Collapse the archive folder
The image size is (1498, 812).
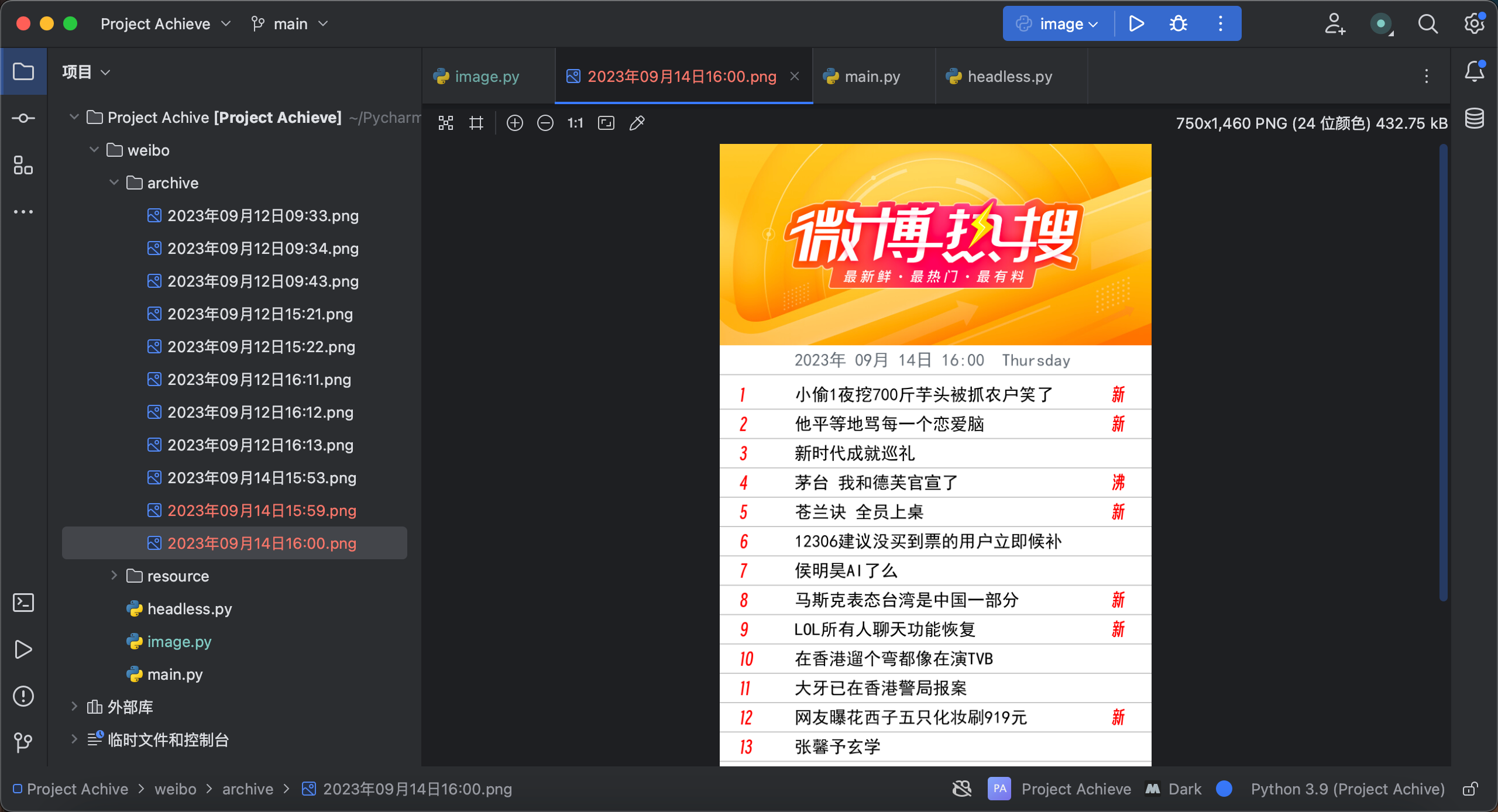[114, 183]
